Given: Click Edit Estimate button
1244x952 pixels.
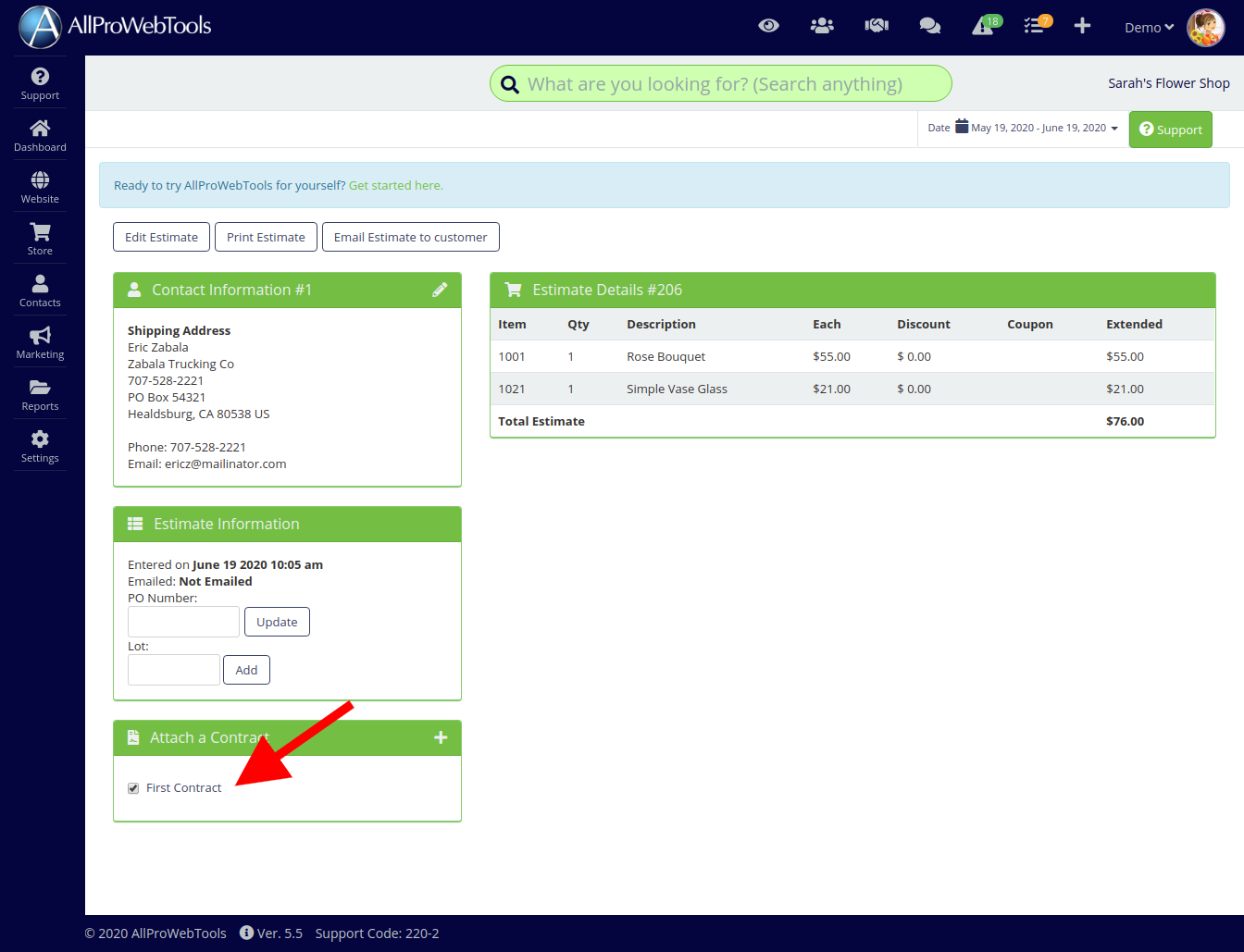Looking at the screenshot, I should click(161, 237).
